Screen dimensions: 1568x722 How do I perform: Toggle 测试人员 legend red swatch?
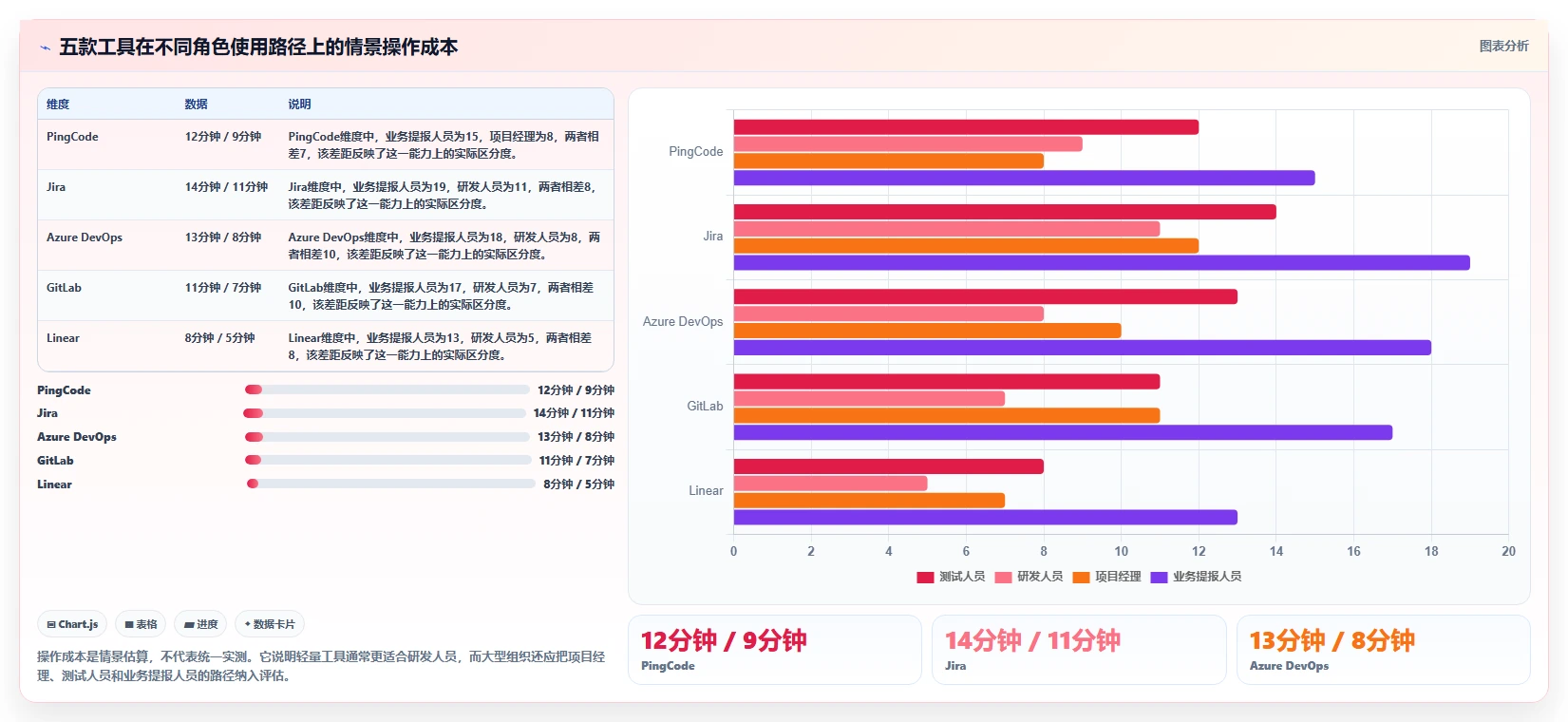[x=925, y=577]
